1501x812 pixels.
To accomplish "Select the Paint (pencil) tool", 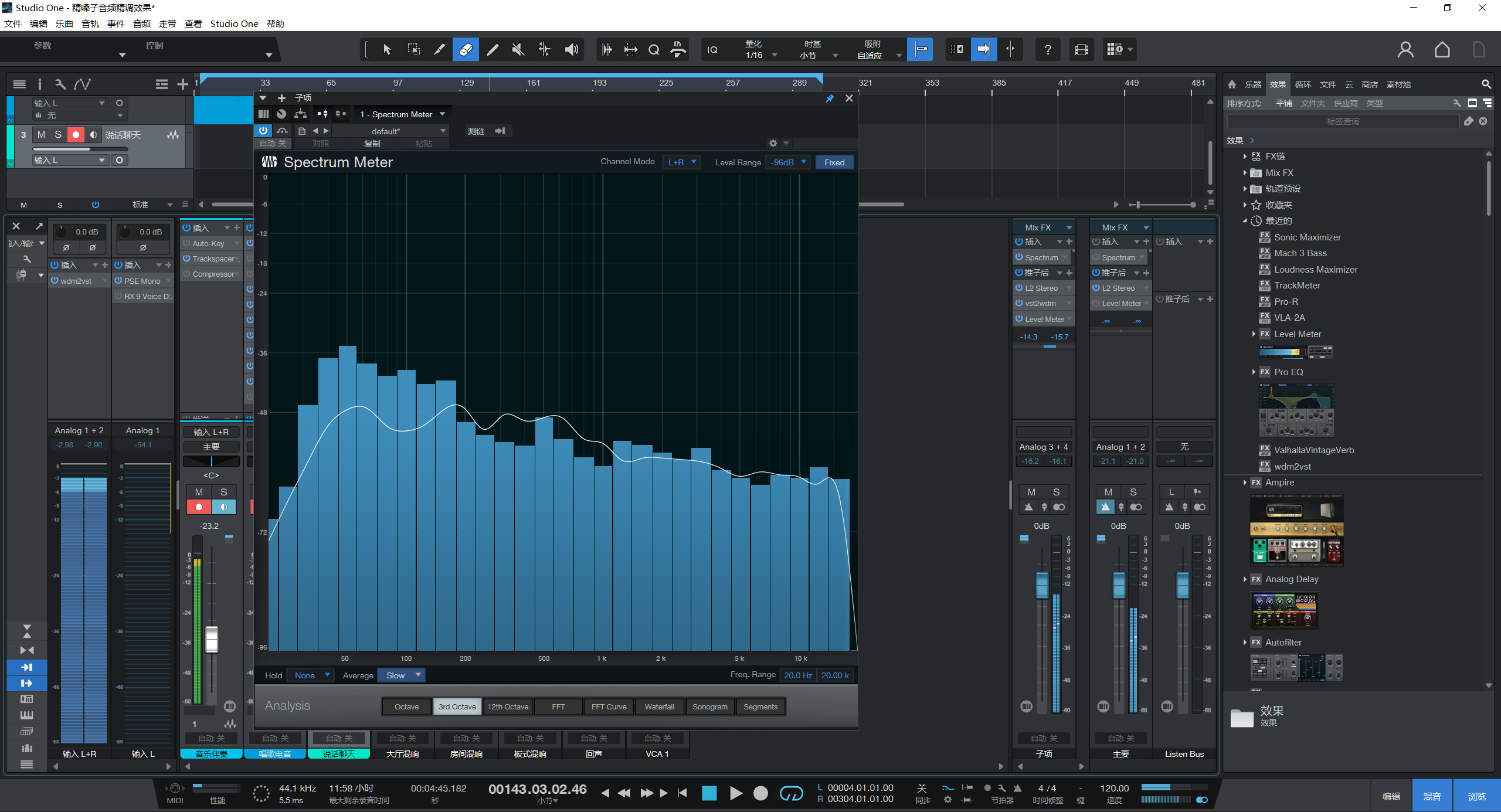I will click(x=492, y=50).
